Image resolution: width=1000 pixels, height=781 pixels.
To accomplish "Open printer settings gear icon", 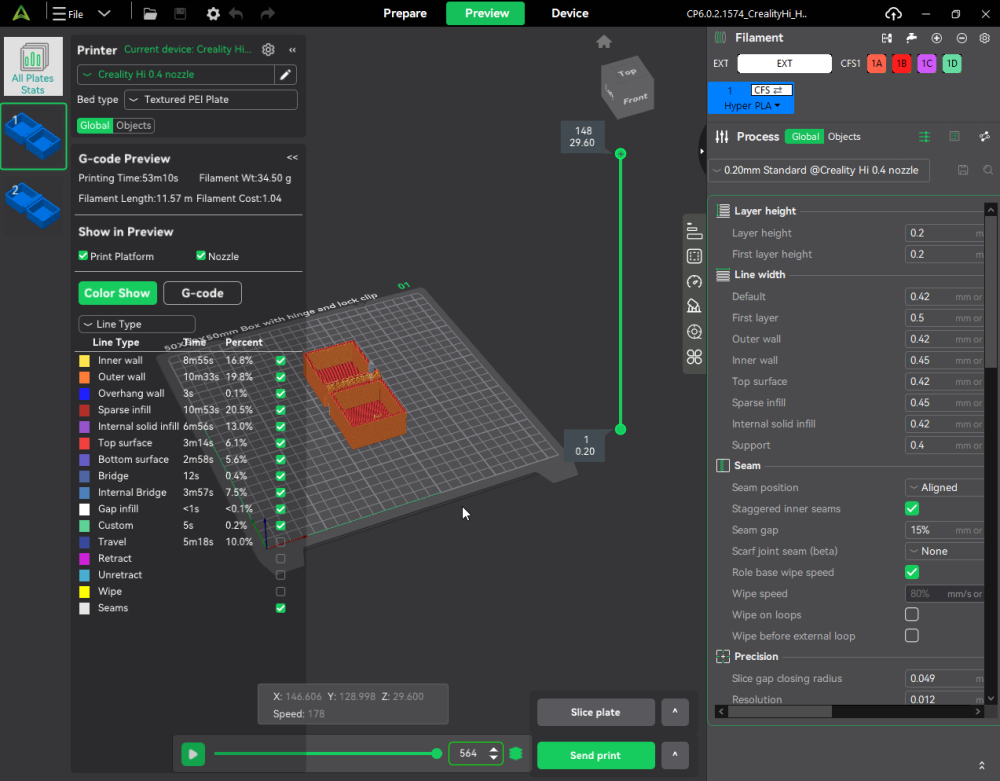I will [268, 49].
